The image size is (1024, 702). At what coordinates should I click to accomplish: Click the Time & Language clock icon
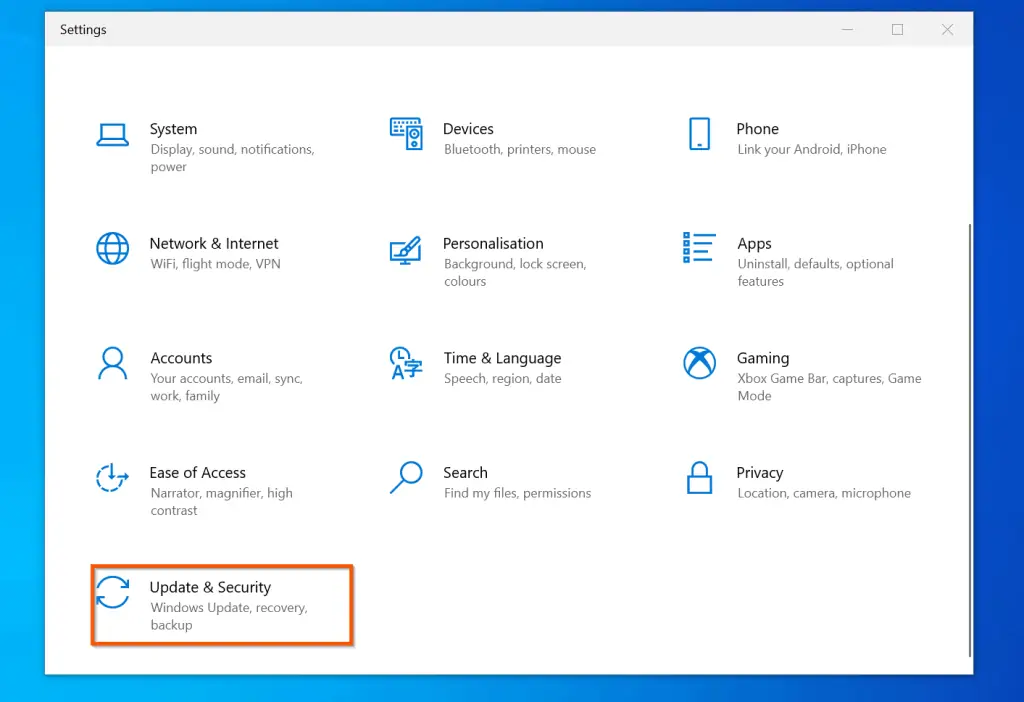[x=405, y=364]
